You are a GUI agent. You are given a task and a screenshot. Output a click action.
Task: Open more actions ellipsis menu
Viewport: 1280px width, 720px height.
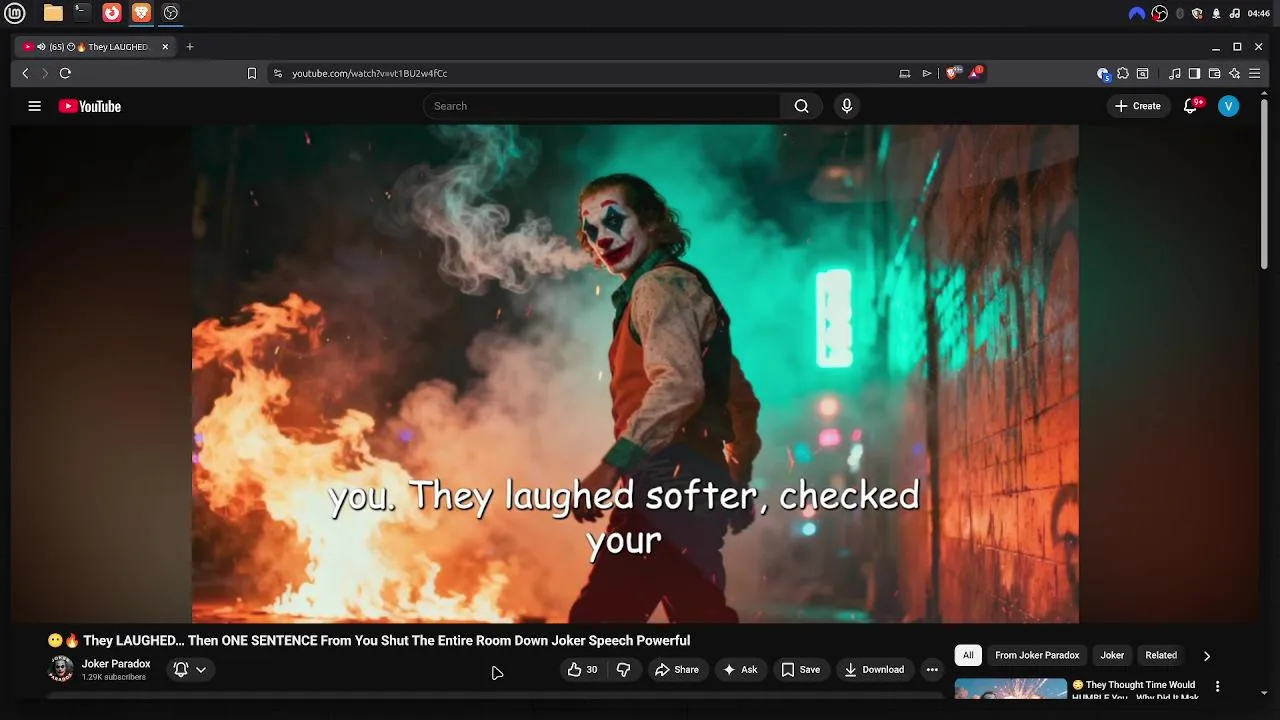(x=932, y=670)
